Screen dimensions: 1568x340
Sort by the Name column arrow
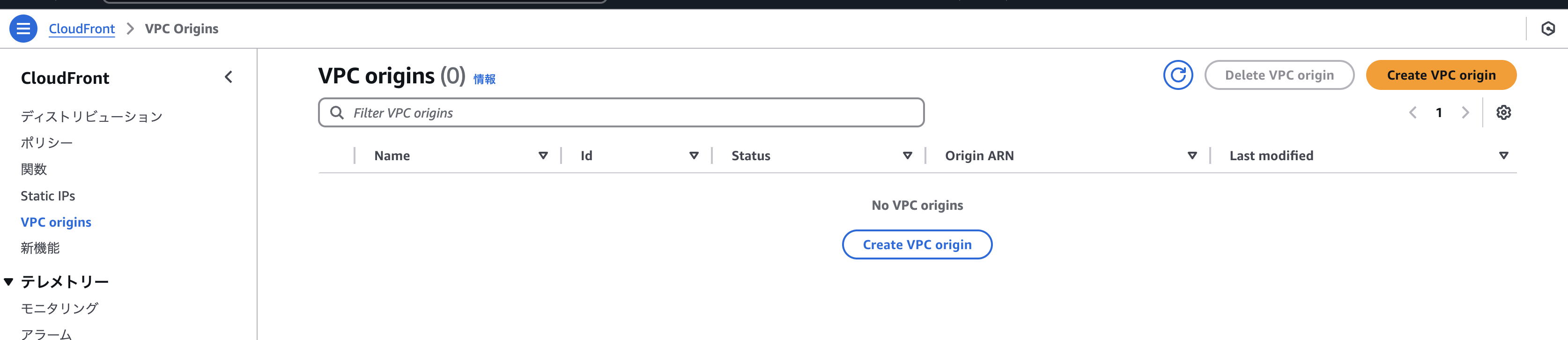pyautogui.click(x=543, y=155)
